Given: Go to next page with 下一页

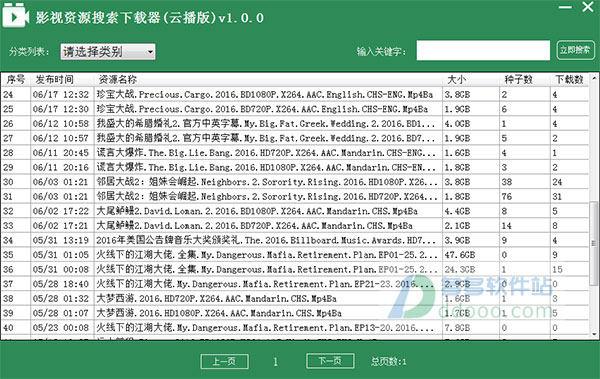Looking at the screenshot, I should [x=330, y=361].
